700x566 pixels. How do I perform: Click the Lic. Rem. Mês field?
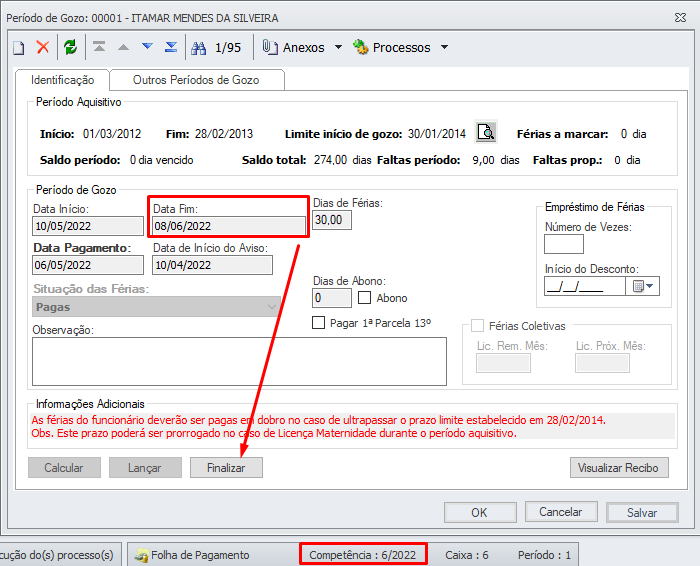click(503, 363)
